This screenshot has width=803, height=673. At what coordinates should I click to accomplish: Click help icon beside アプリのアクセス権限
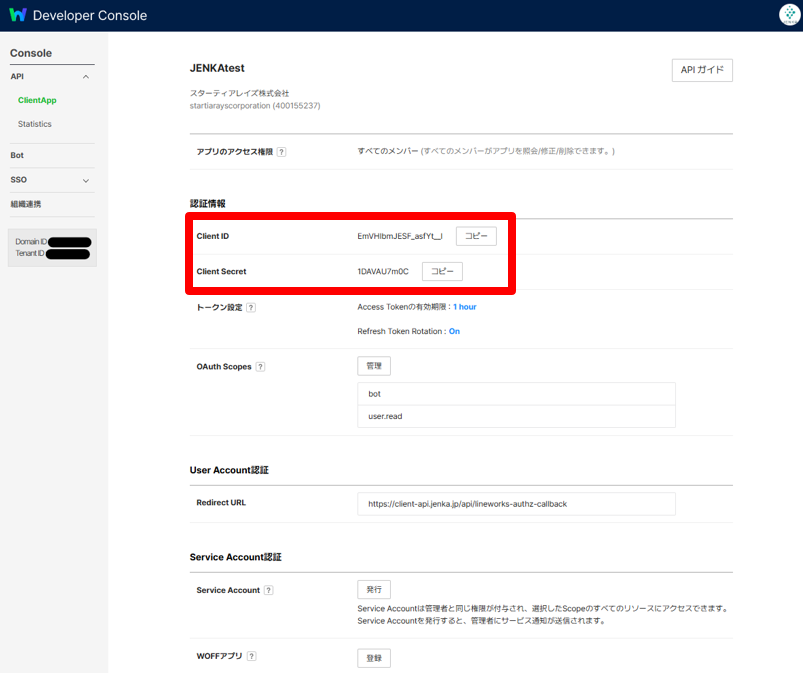(x=281, y=152)
